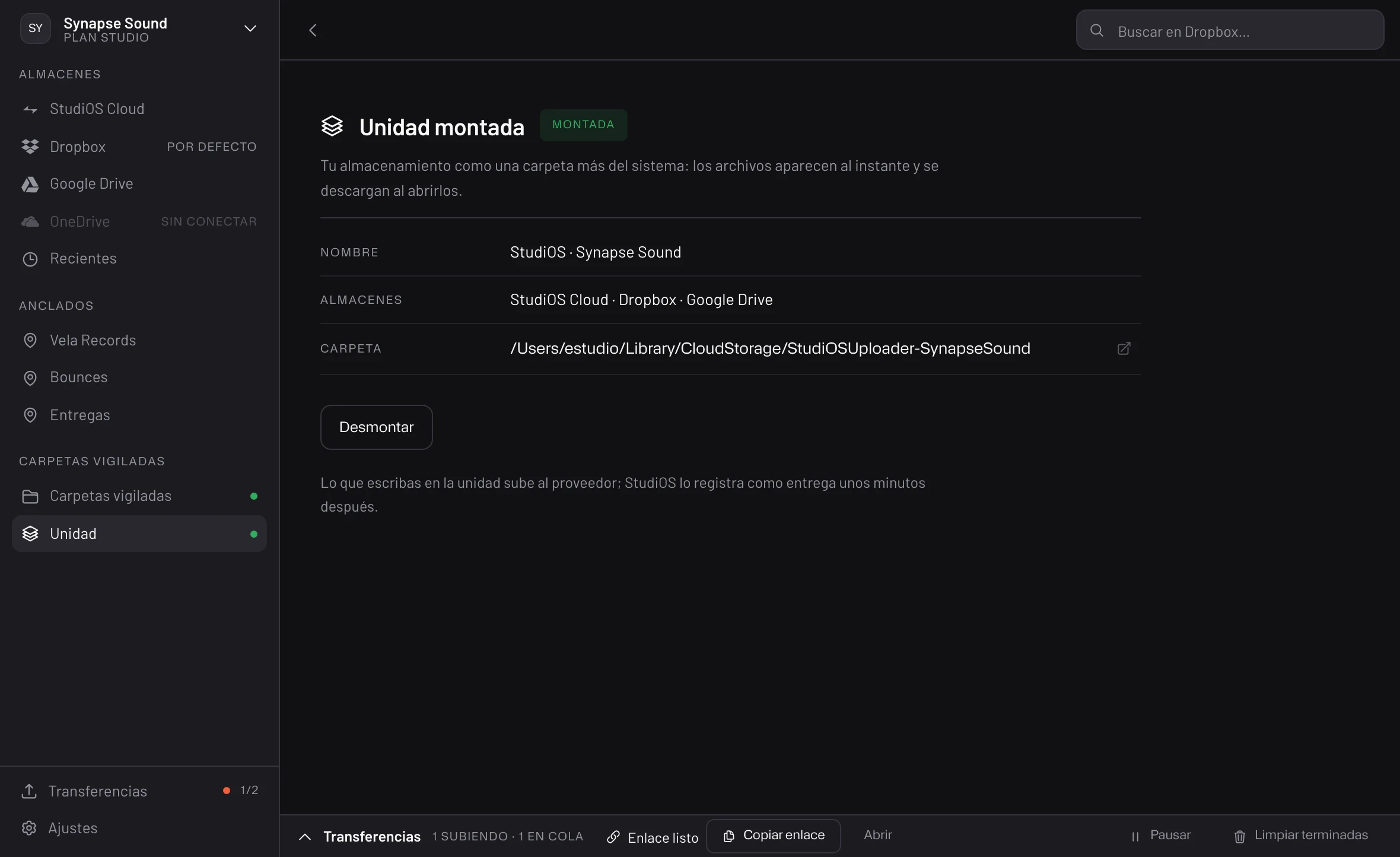Click the 1 SUBIENDO · 1 EN COLA status
Screen dimensions: 1400x857
point(508,837)
